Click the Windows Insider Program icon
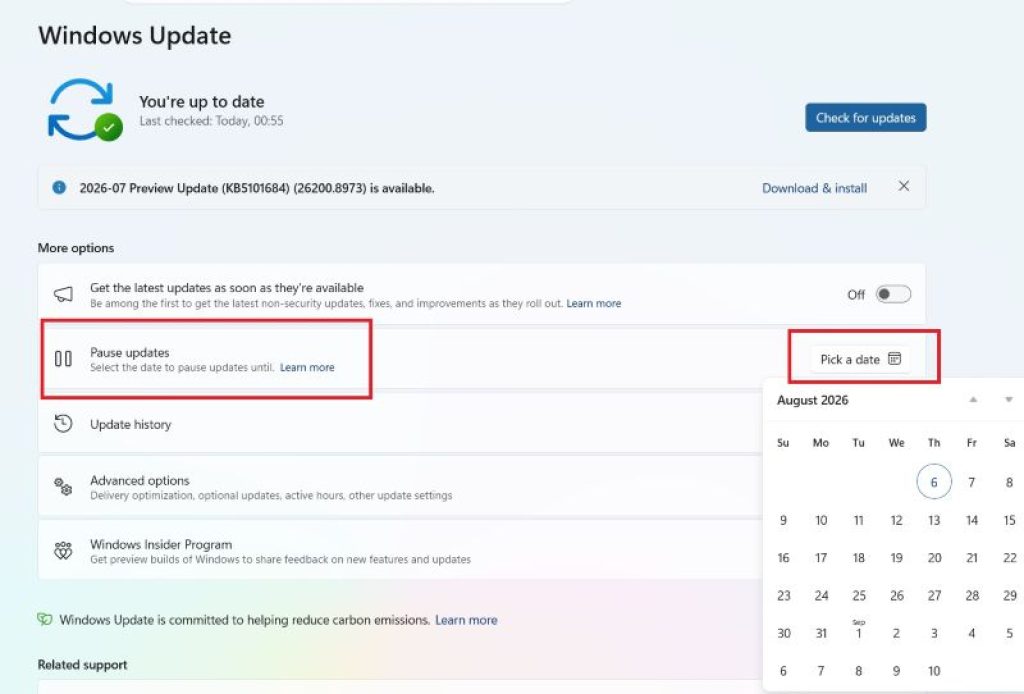 (x=63, y=551)
